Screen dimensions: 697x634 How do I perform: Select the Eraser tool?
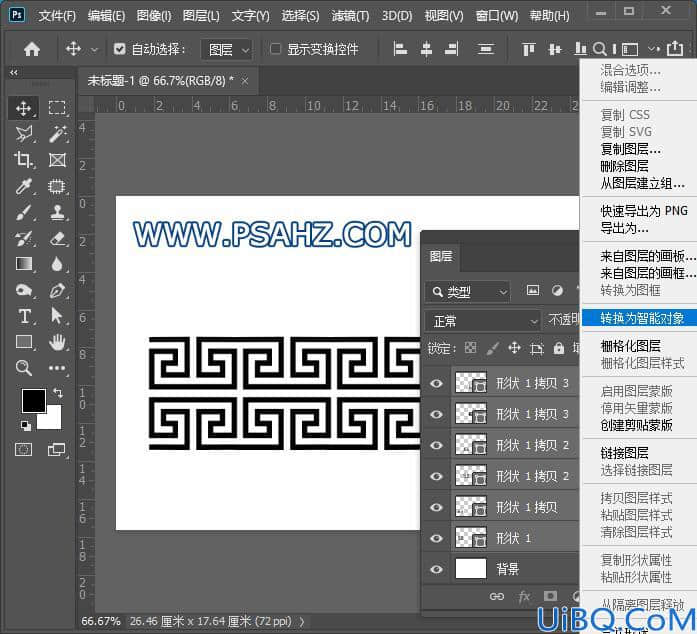point(57,239)
